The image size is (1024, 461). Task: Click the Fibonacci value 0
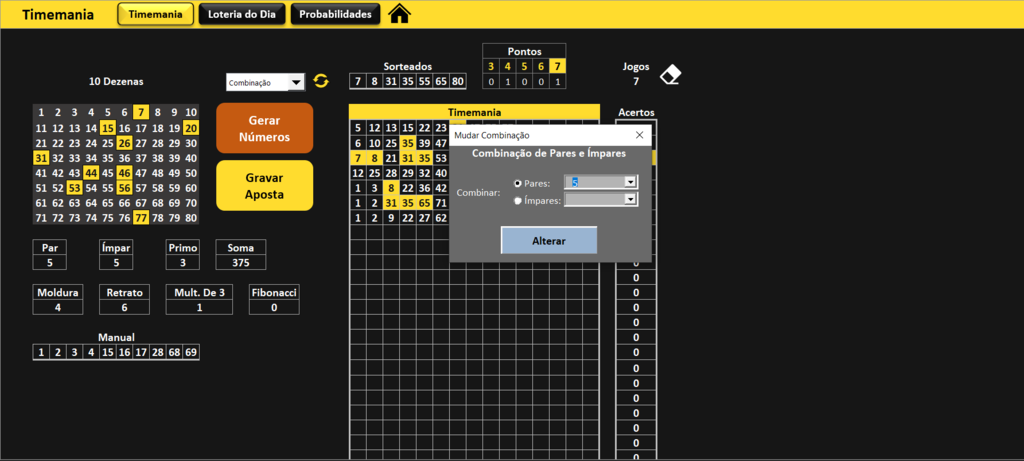pos(274,307)
